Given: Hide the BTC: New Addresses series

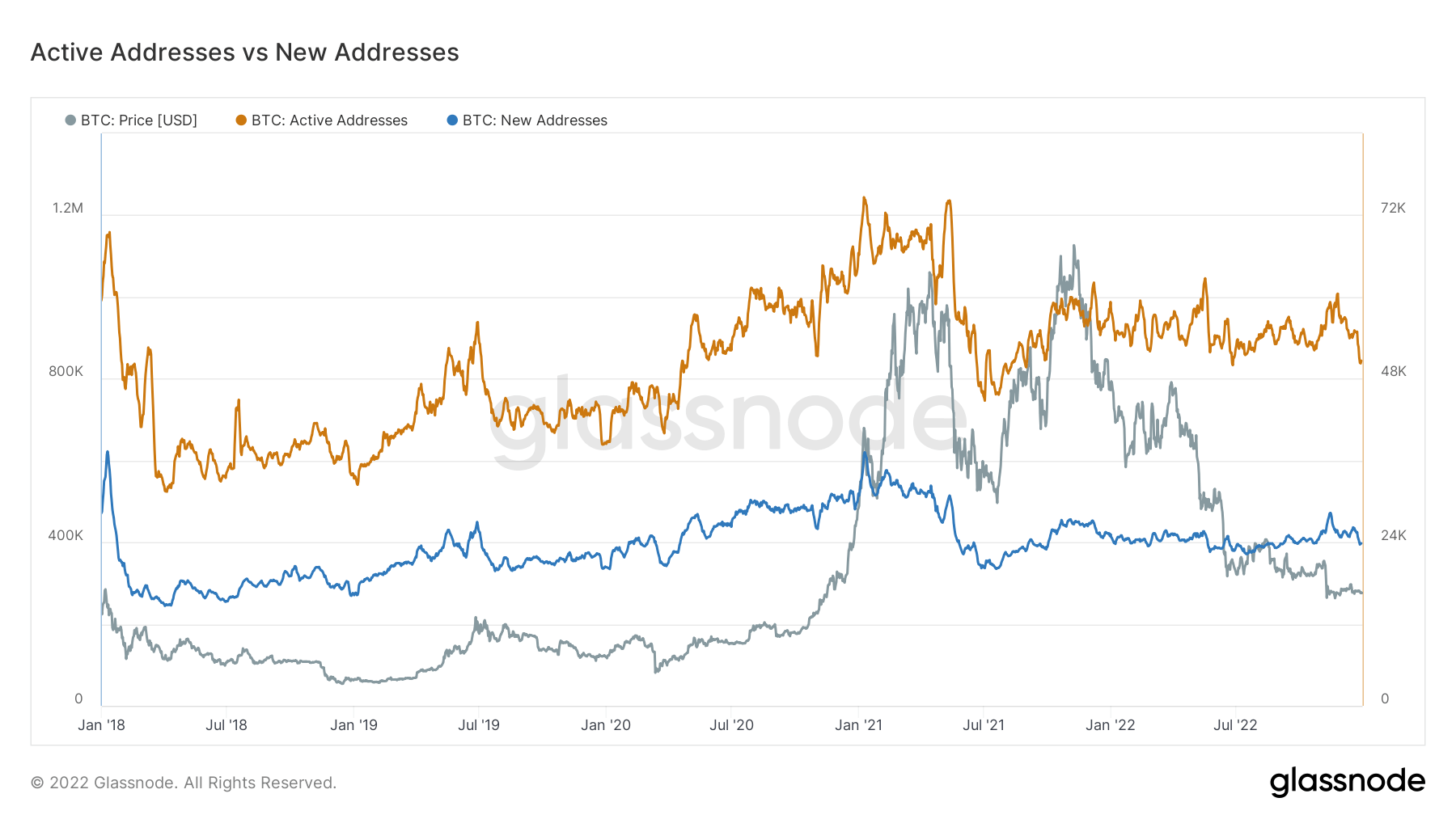Looking at the screenshot, I should click(534, 120).
